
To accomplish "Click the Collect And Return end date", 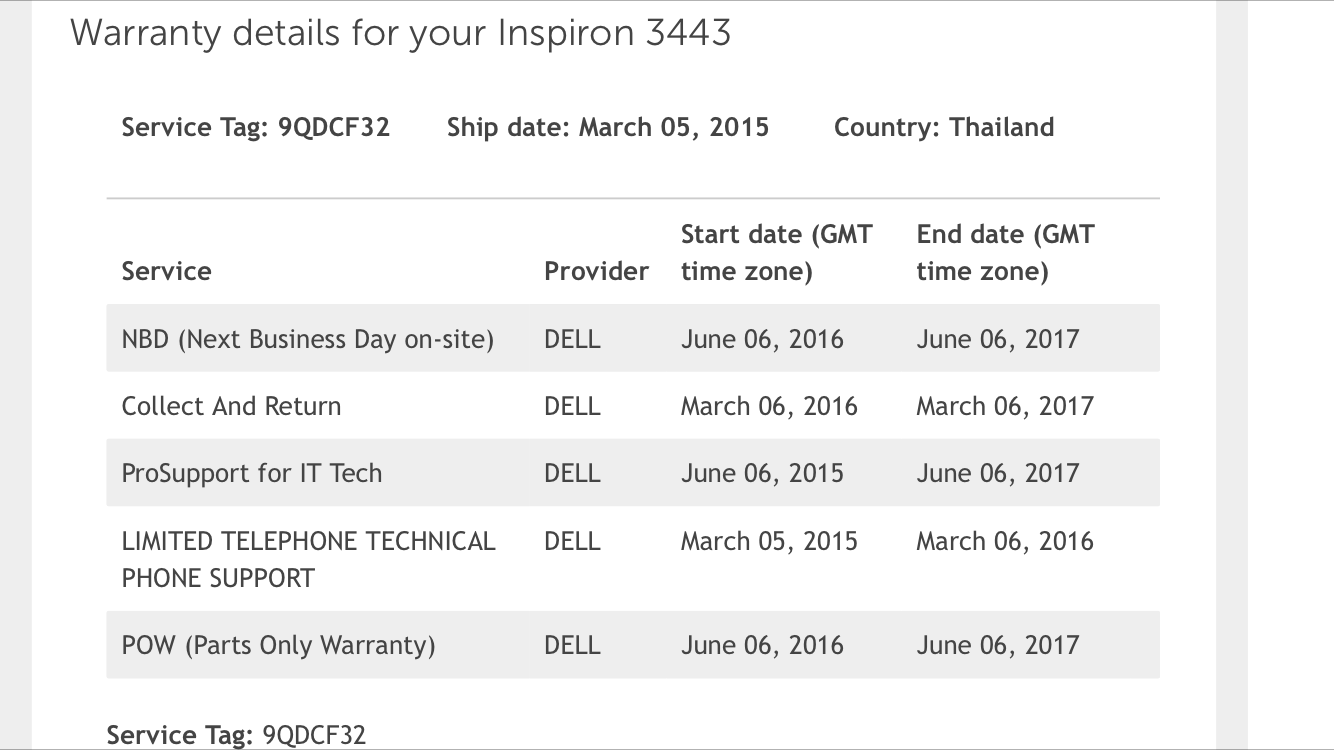I will [1004, 406].
